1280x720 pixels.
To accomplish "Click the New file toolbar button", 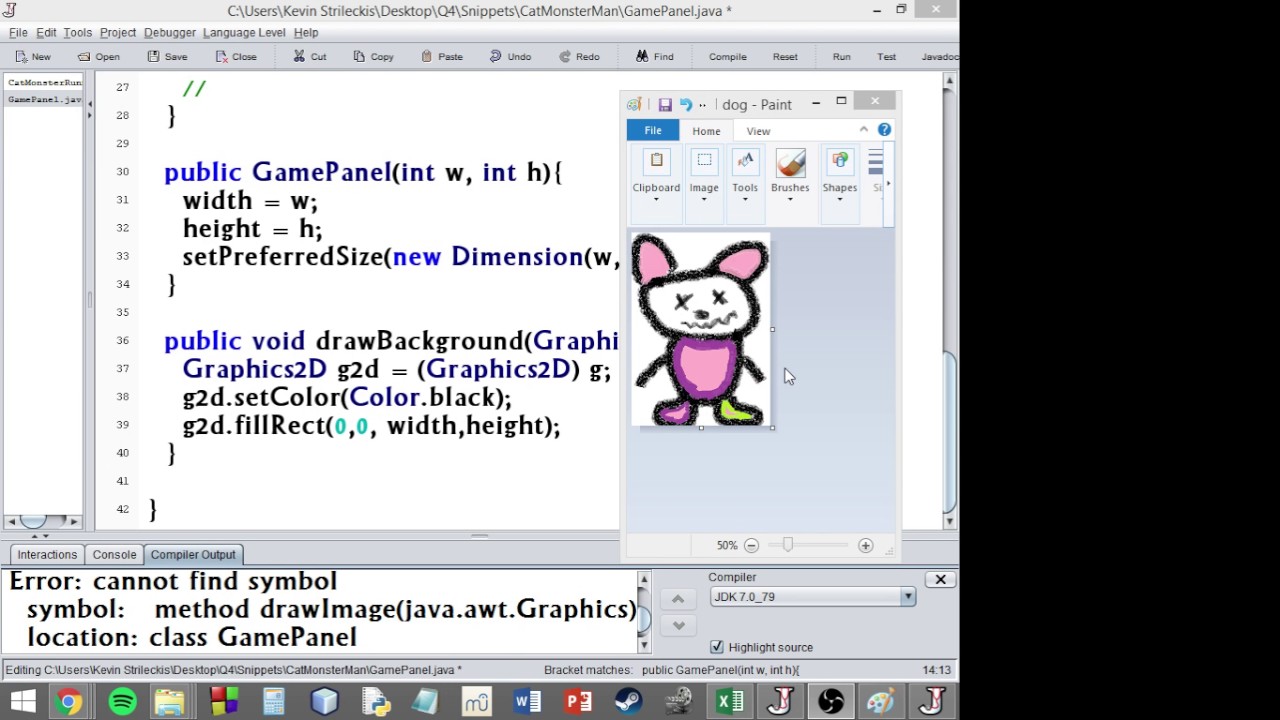I will point(33,57).
